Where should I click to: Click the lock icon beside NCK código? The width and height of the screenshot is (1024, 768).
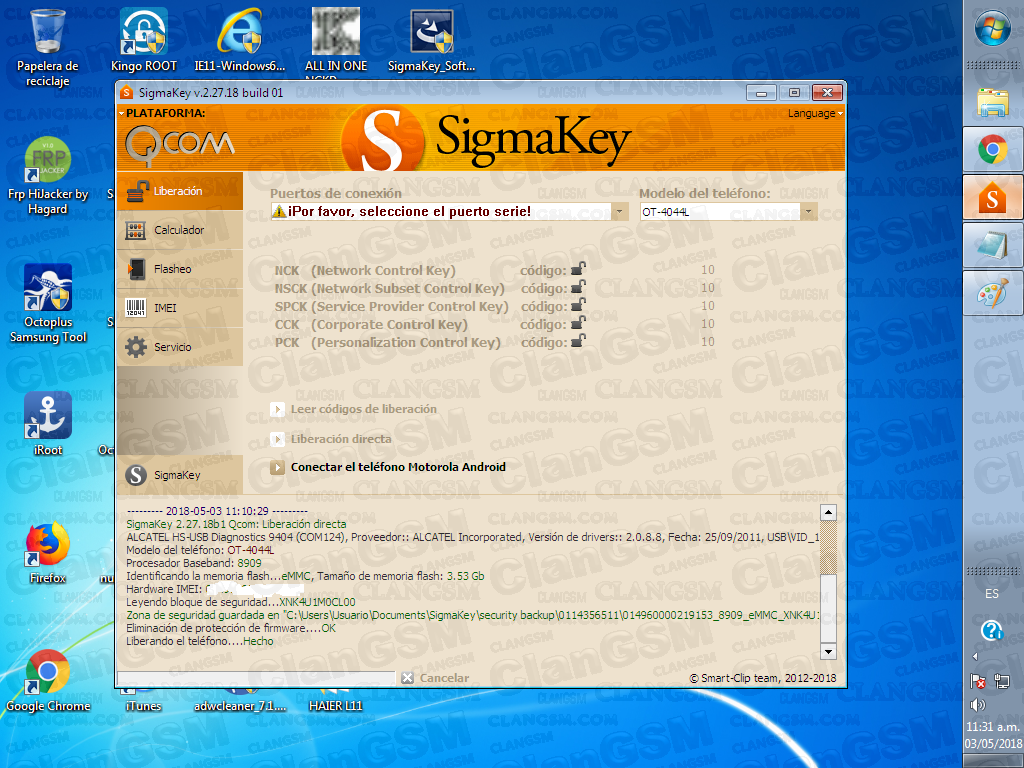point(579,269)
